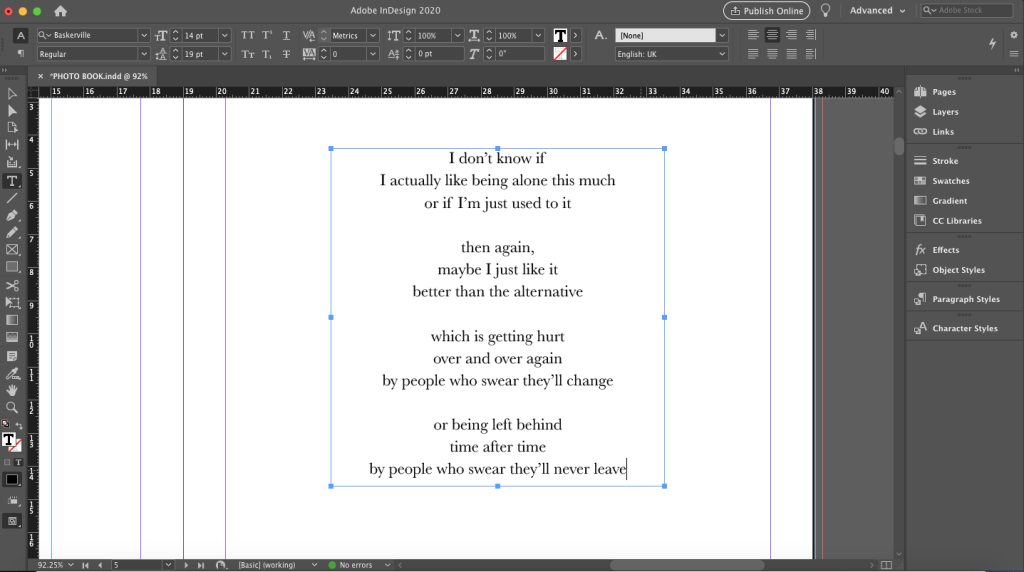Toggle Underline text formatting
The height and width of the screenshot is (572, 1024).
(x=286, y=35)
